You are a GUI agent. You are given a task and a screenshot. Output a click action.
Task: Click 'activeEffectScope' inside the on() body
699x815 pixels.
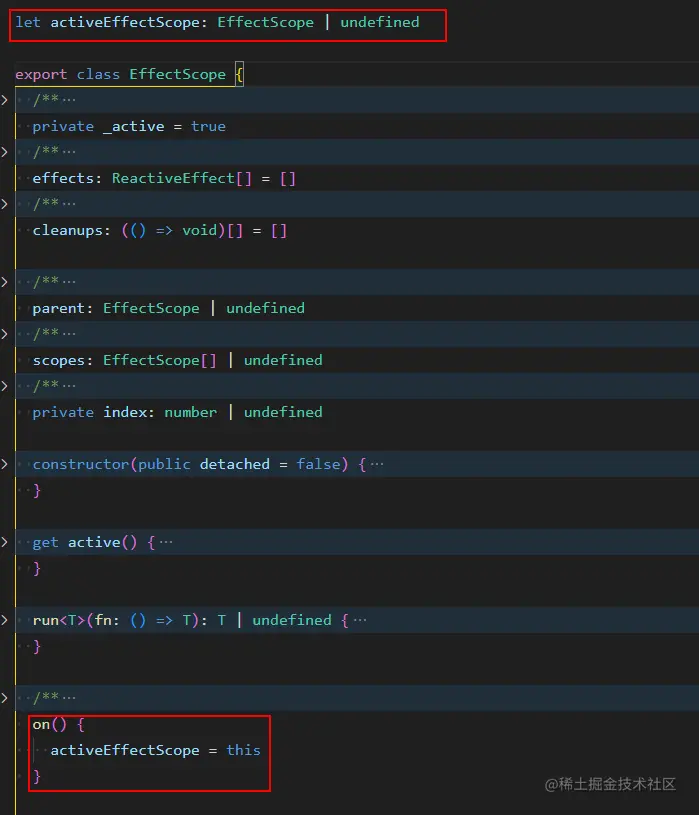click(125, 750)
